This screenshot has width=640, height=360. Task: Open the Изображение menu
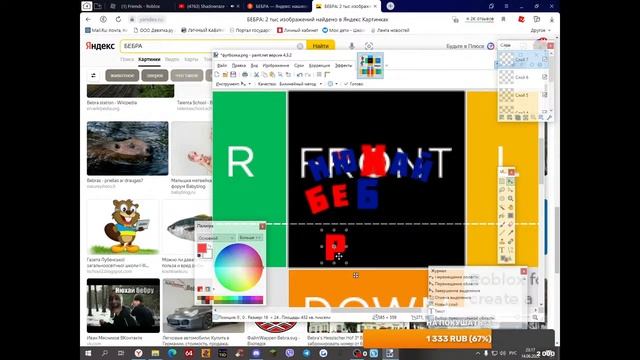[x=276, y=65]
